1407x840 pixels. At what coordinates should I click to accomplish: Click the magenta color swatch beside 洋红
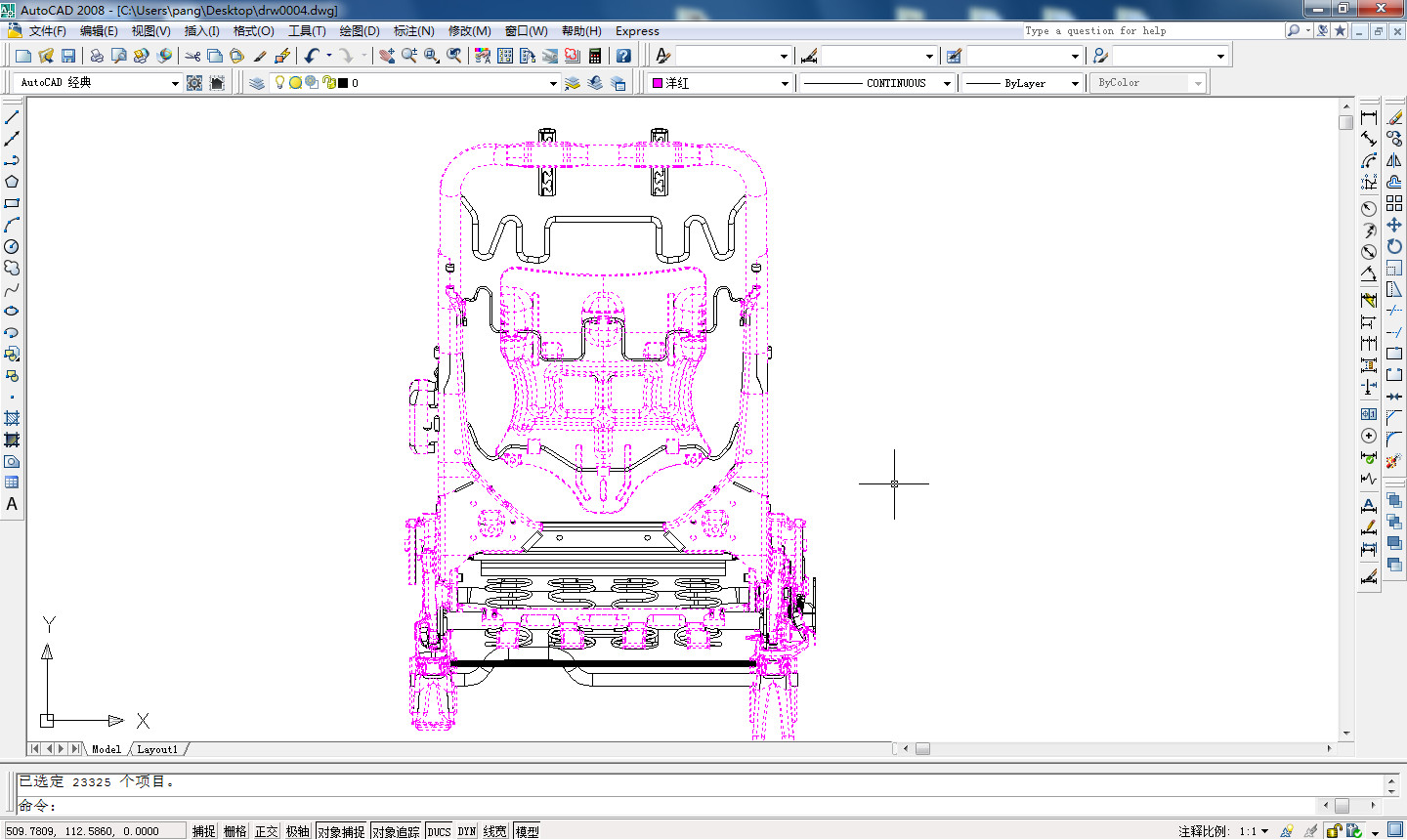(x=658, y=83)
